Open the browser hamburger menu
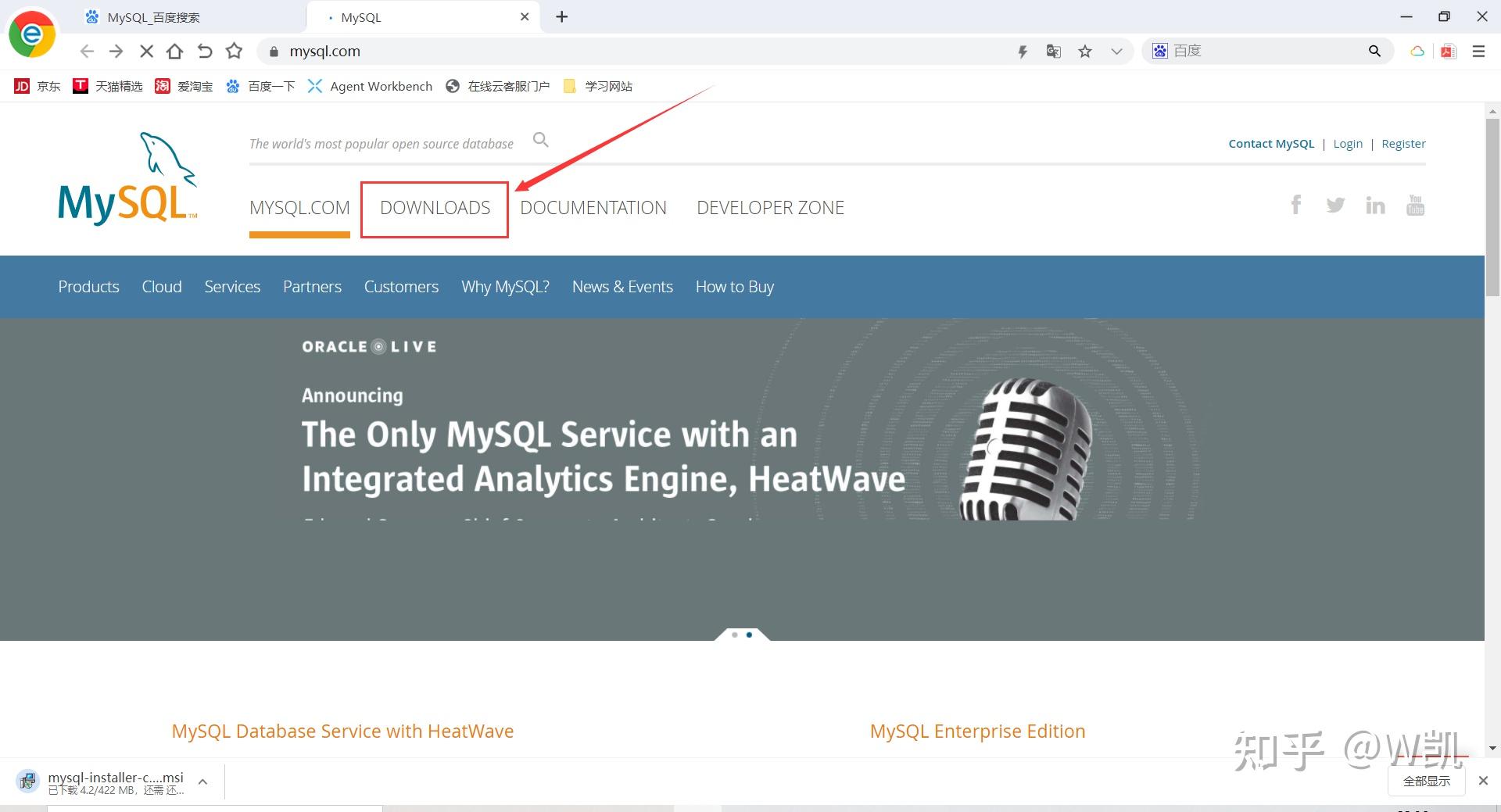This screenshot has width=1501, height=812. pos(1478,52)
